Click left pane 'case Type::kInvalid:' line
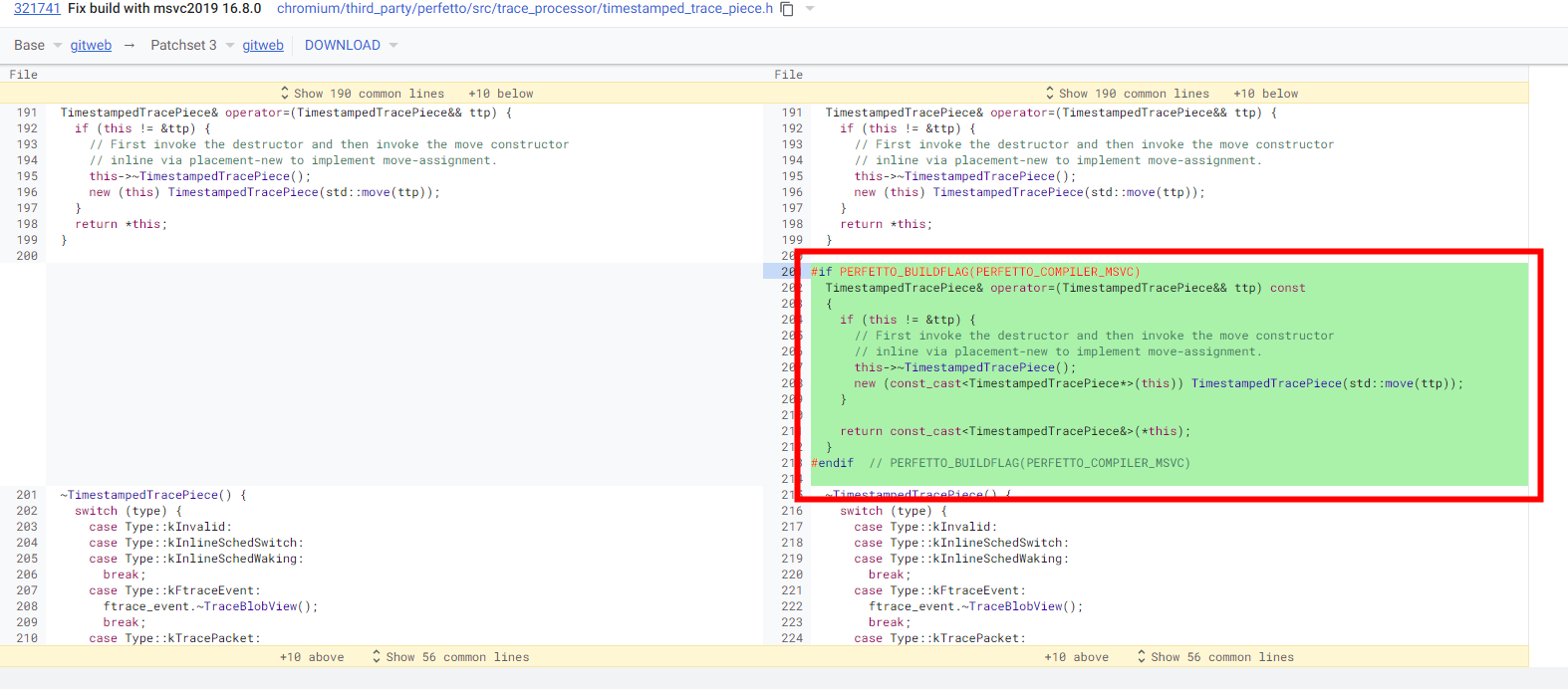 [160, 527]
